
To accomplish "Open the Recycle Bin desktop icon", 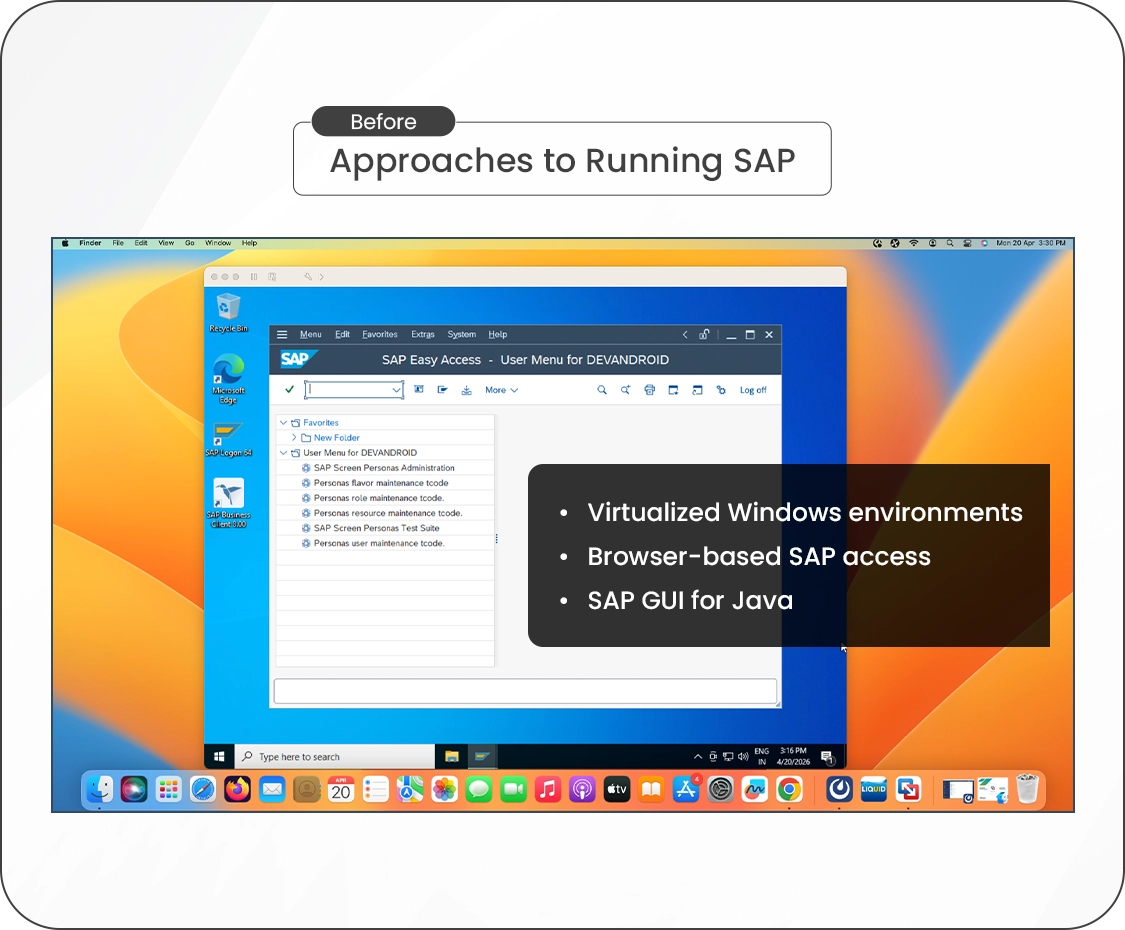I will (x=228, y=313).
